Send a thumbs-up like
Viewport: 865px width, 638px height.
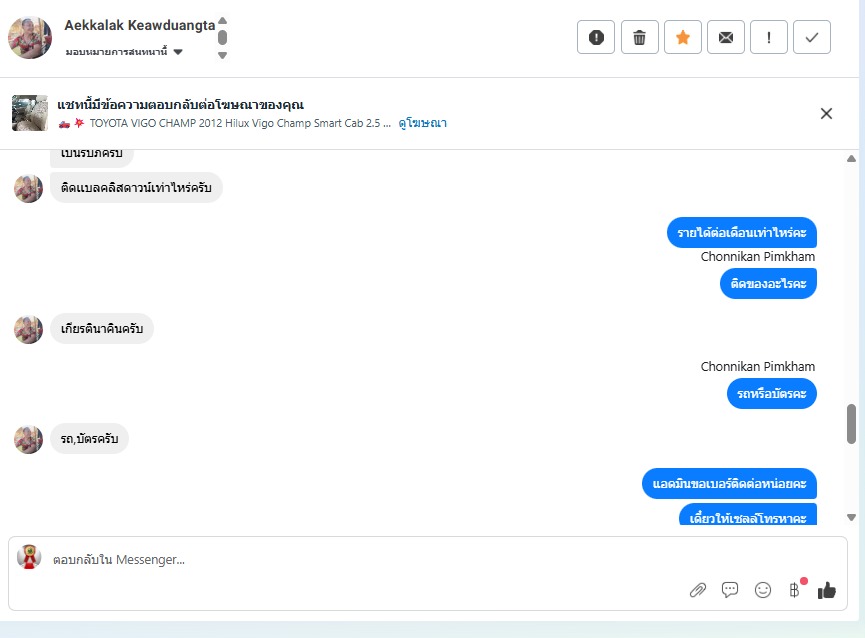[x=827, y=590]
